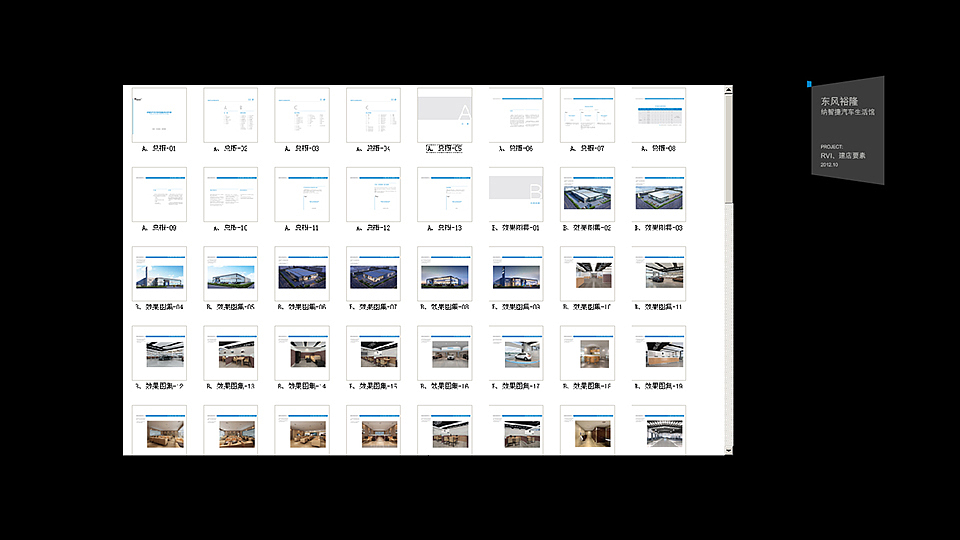Image resolution: width=960 pixels, height=540 pixels.
Task: View dusk facade thumbnail B. 效果图集-08
Action: coord(444,274)
